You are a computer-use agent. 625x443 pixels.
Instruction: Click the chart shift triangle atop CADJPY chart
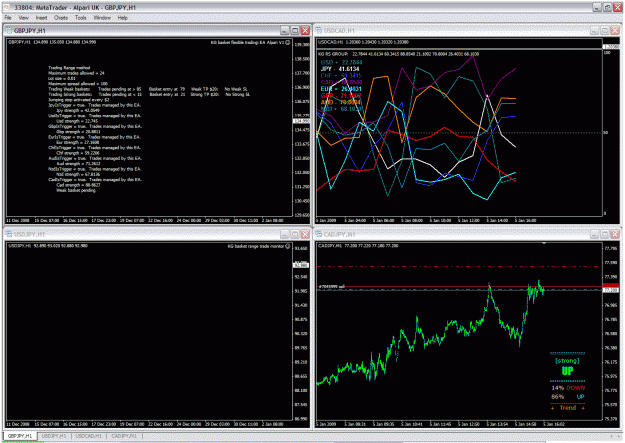pos(544,243)
